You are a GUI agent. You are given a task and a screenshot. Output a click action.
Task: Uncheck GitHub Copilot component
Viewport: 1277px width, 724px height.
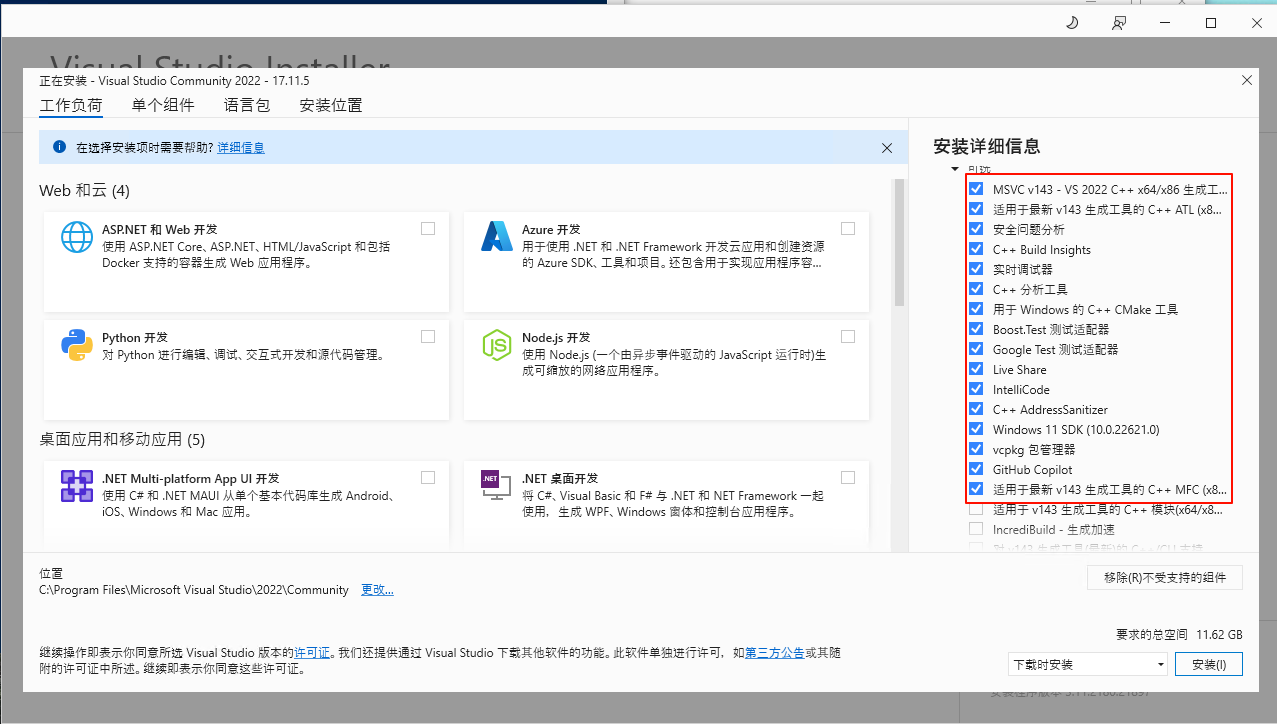point(976,469)
